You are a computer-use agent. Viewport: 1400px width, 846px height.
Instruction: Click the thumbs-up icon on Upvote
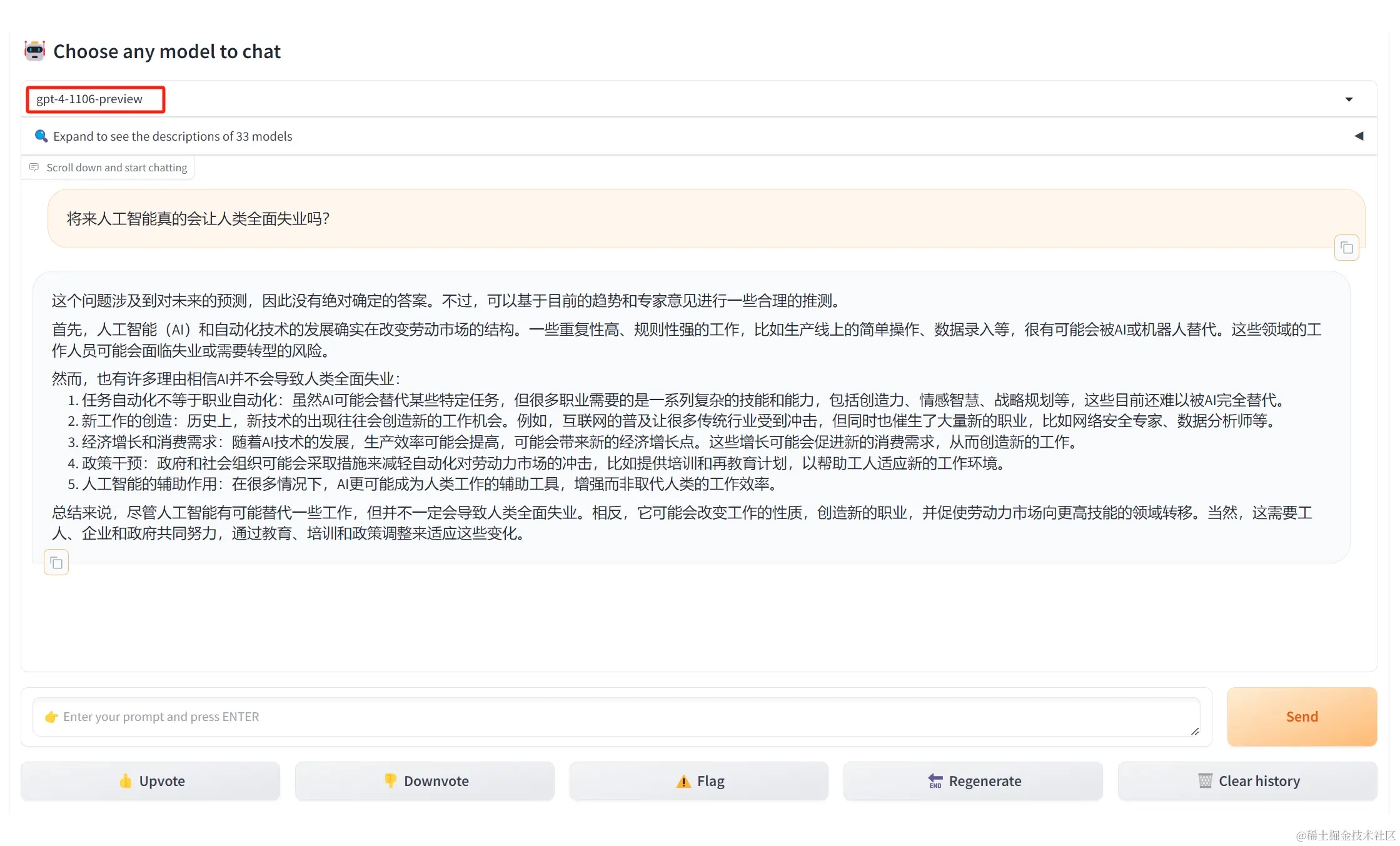(126, 780)
